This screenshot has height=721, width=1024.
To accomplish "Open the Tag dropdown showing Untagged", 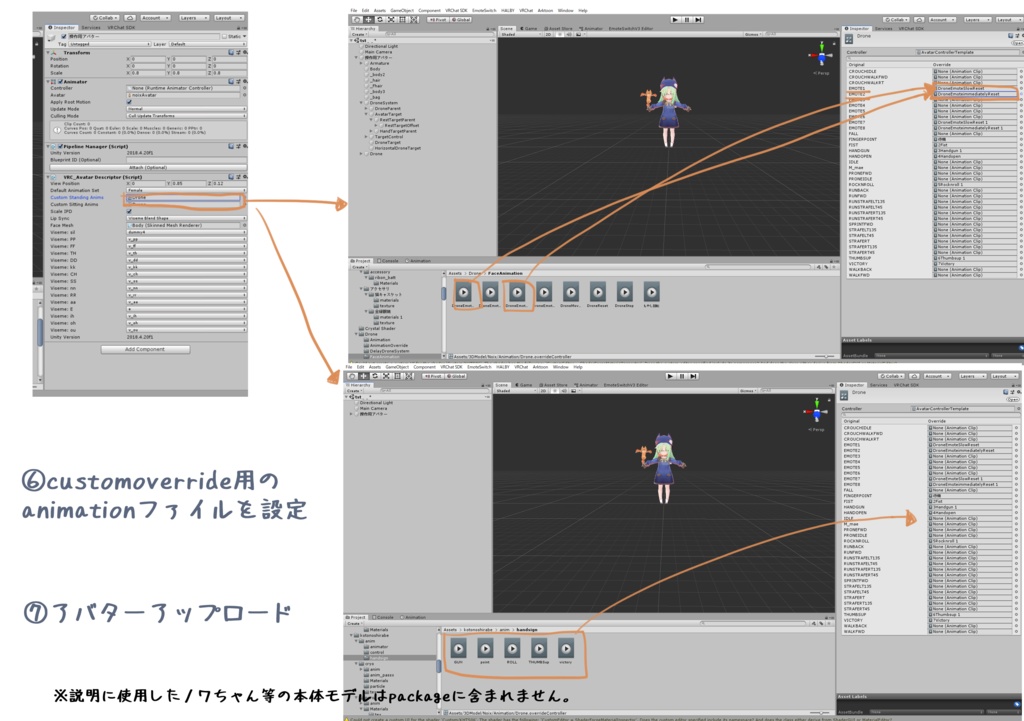I will pos(109,44).
